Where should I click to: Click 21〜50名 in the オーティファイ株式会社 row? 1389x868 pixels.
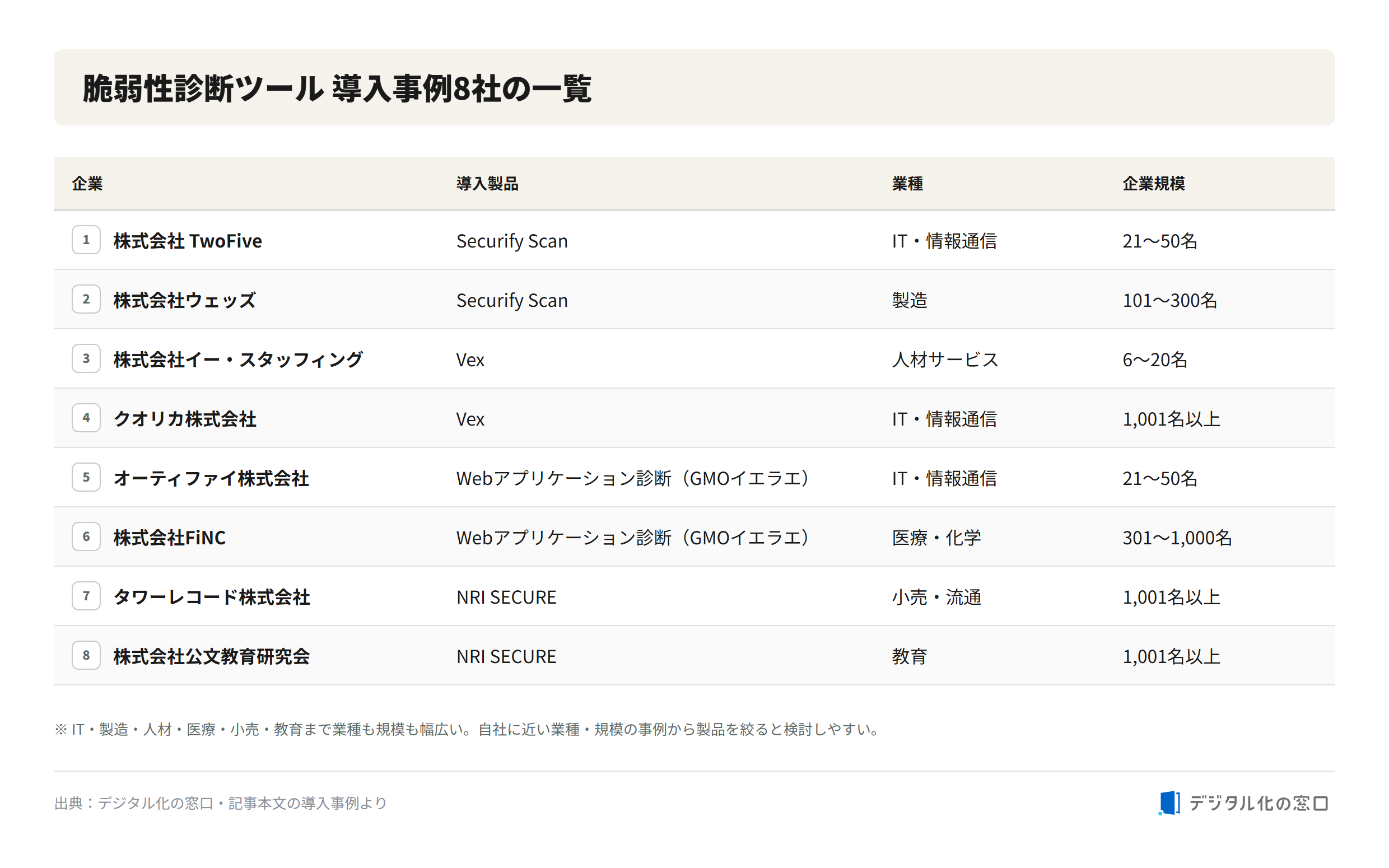click(1160, 478)
